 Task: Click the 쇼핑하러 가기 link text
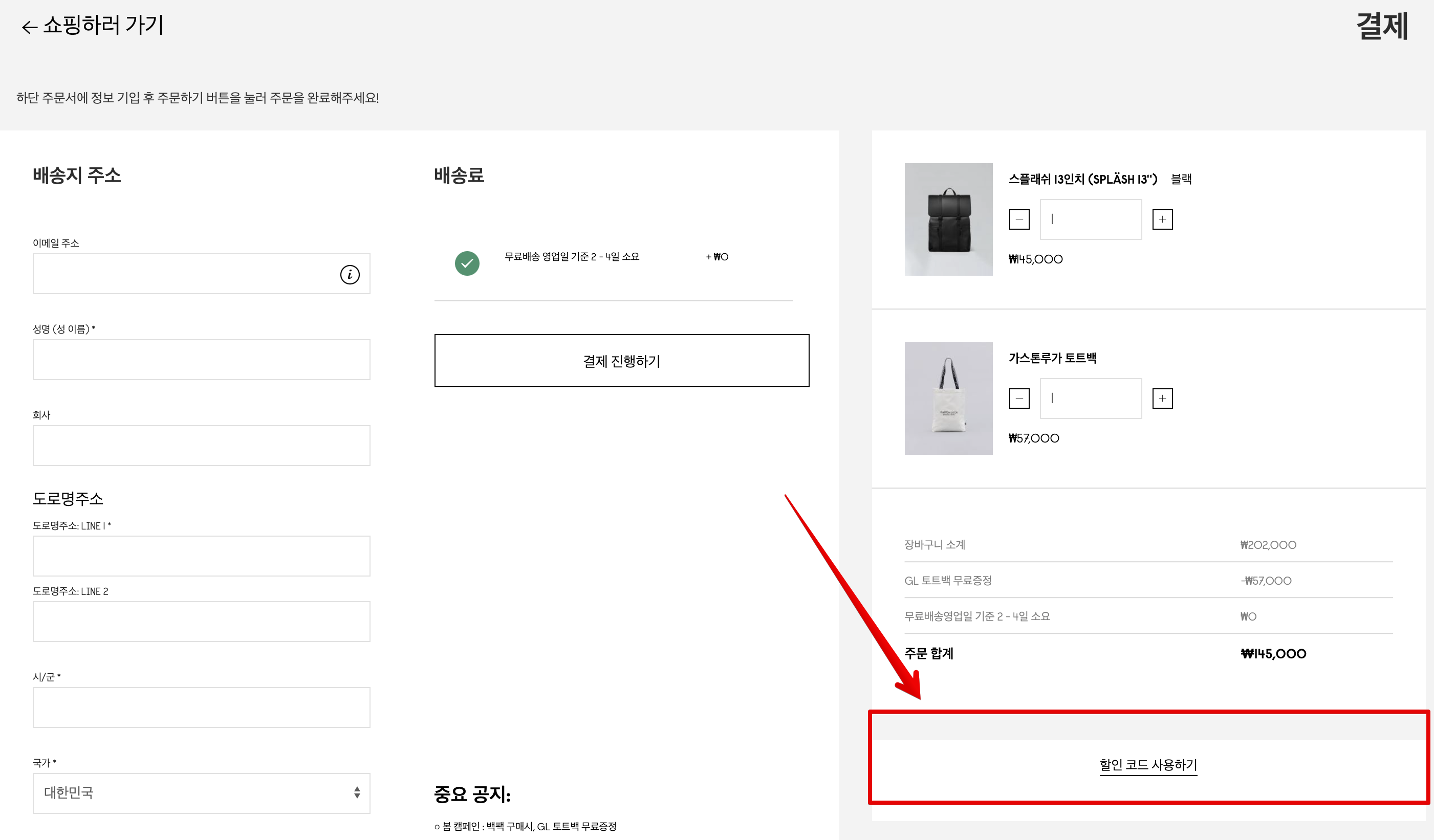pyautogui.click(x=103, y=25)
